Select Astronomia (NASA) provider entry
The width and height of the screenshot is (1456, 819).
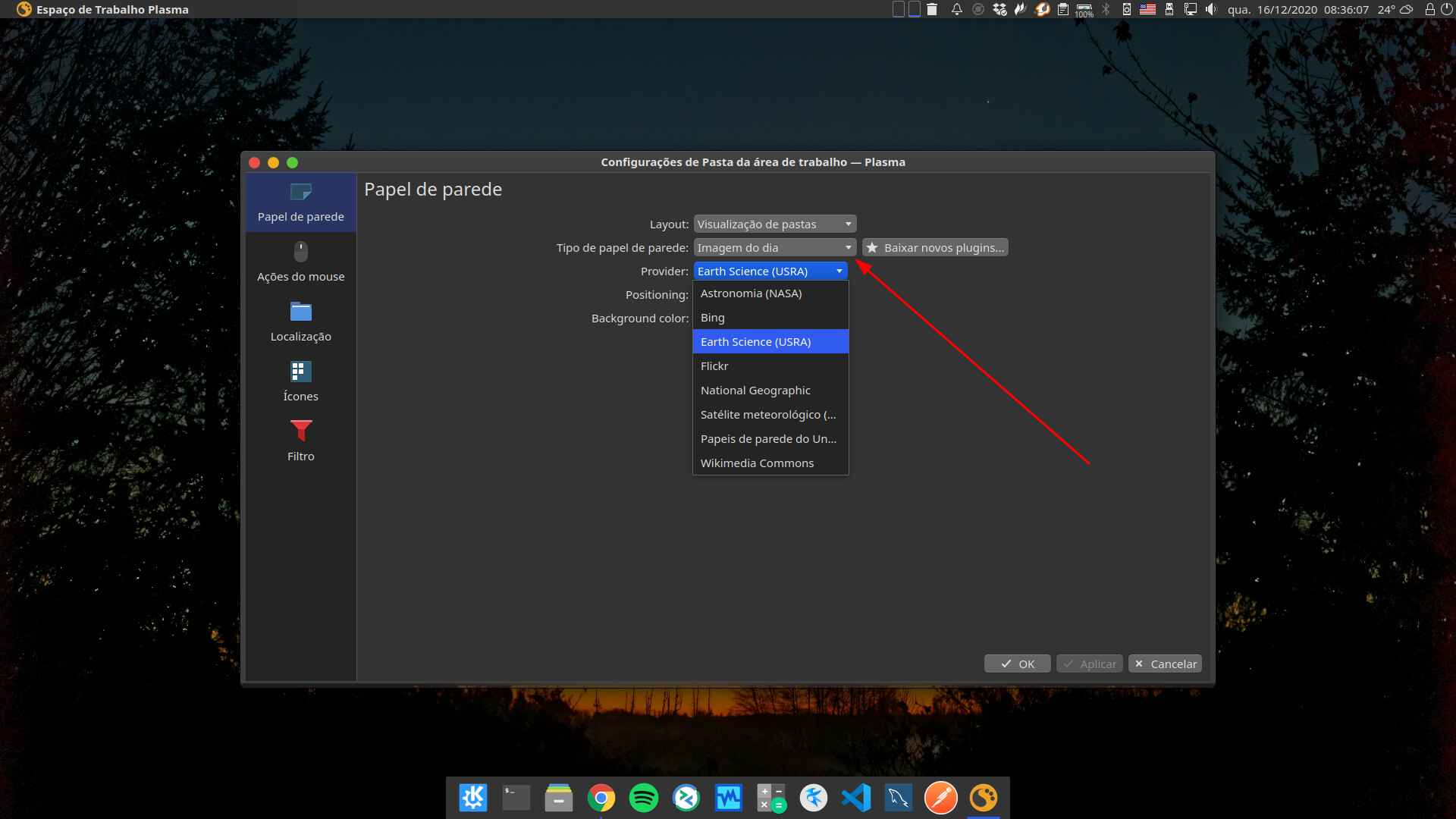pos(751,293)
